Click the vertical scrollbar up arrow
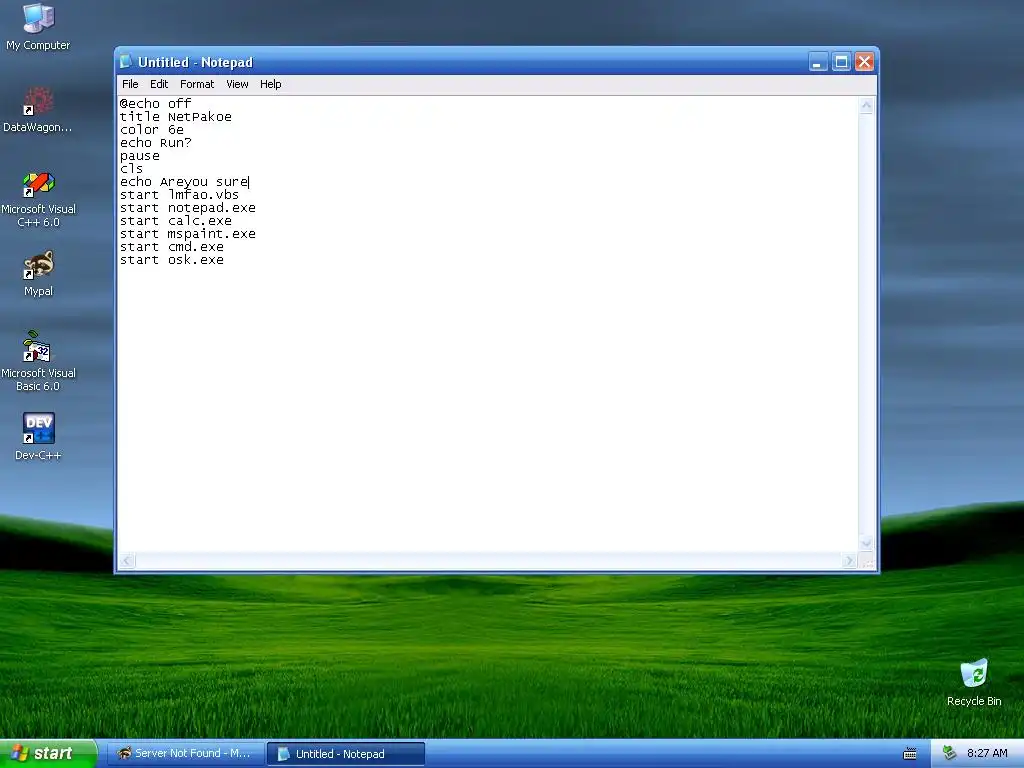Screen dimensions: 1024x768 [866, 106]
